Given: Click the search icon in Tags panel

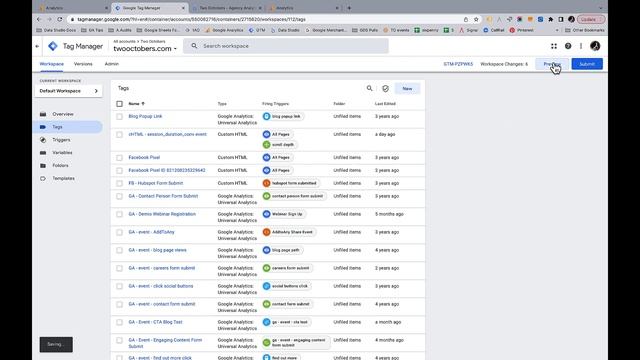Looking at the screenshot, I should click(369, 88).
